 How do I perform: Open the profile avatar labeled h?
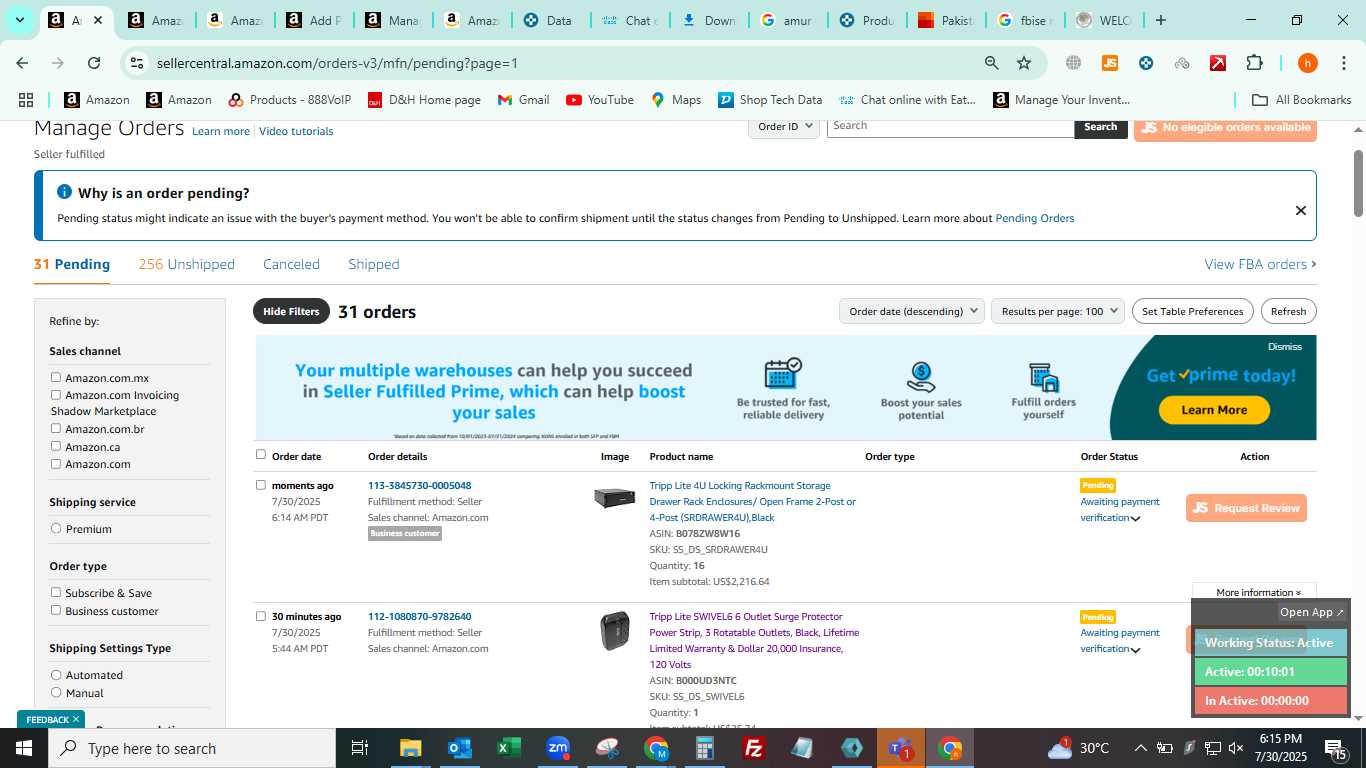tap(1307, 63)
